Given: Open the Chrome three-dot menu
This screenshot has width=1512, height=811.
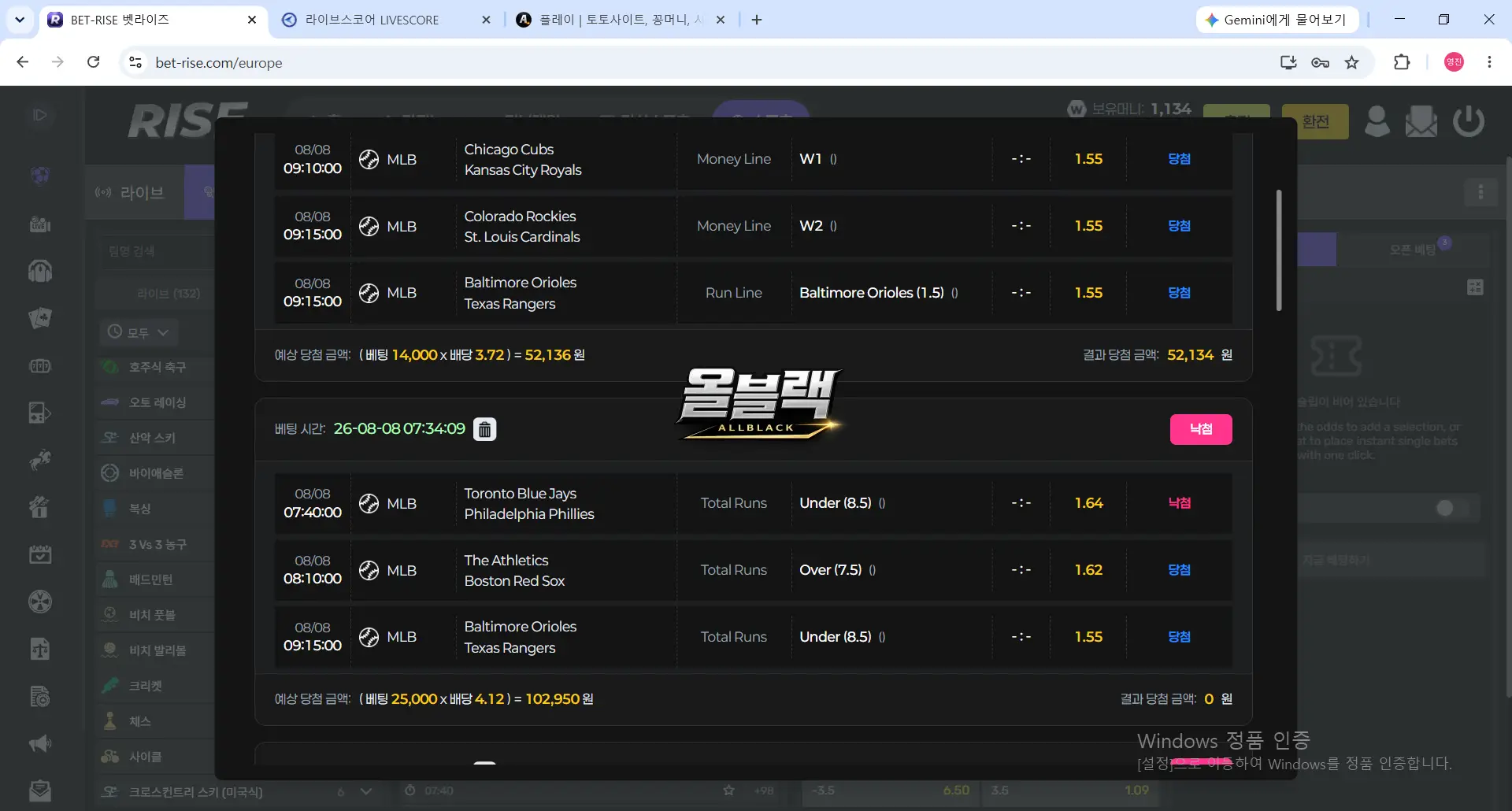Looking at the screenshot, I should pos(1489,62).
